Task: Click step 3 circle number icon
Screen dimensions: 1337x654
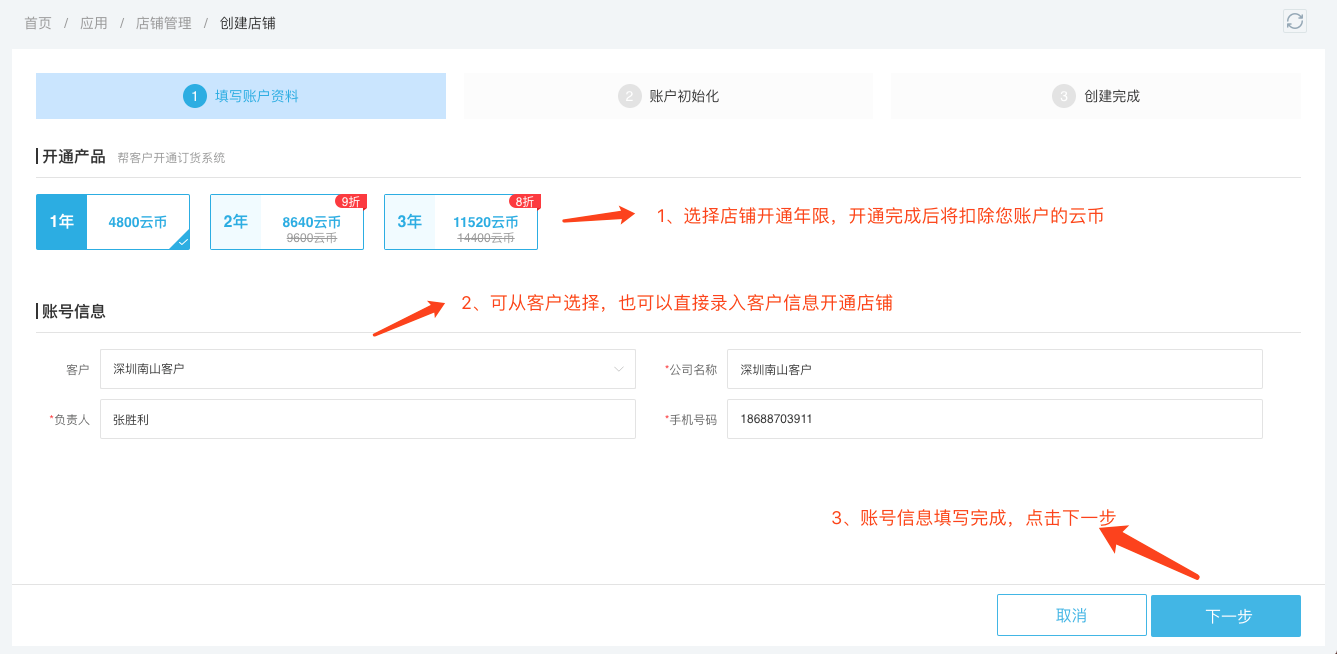Action: pos(1063,96)
